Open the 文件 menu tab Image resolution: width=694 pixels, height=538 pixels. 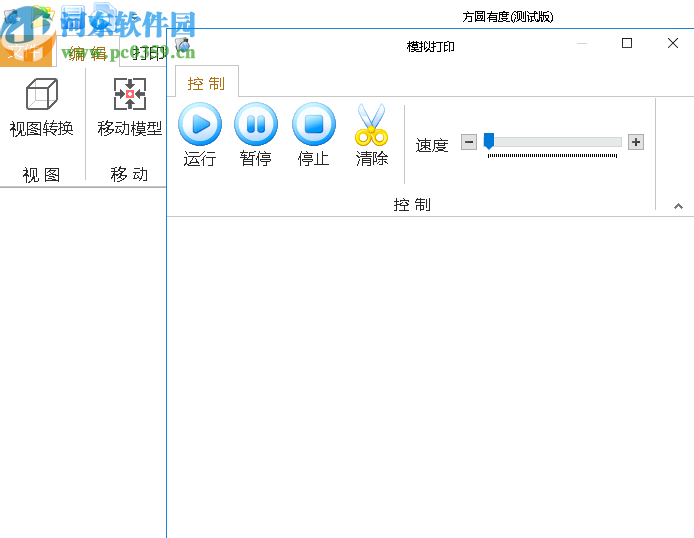tap(25, 52)
